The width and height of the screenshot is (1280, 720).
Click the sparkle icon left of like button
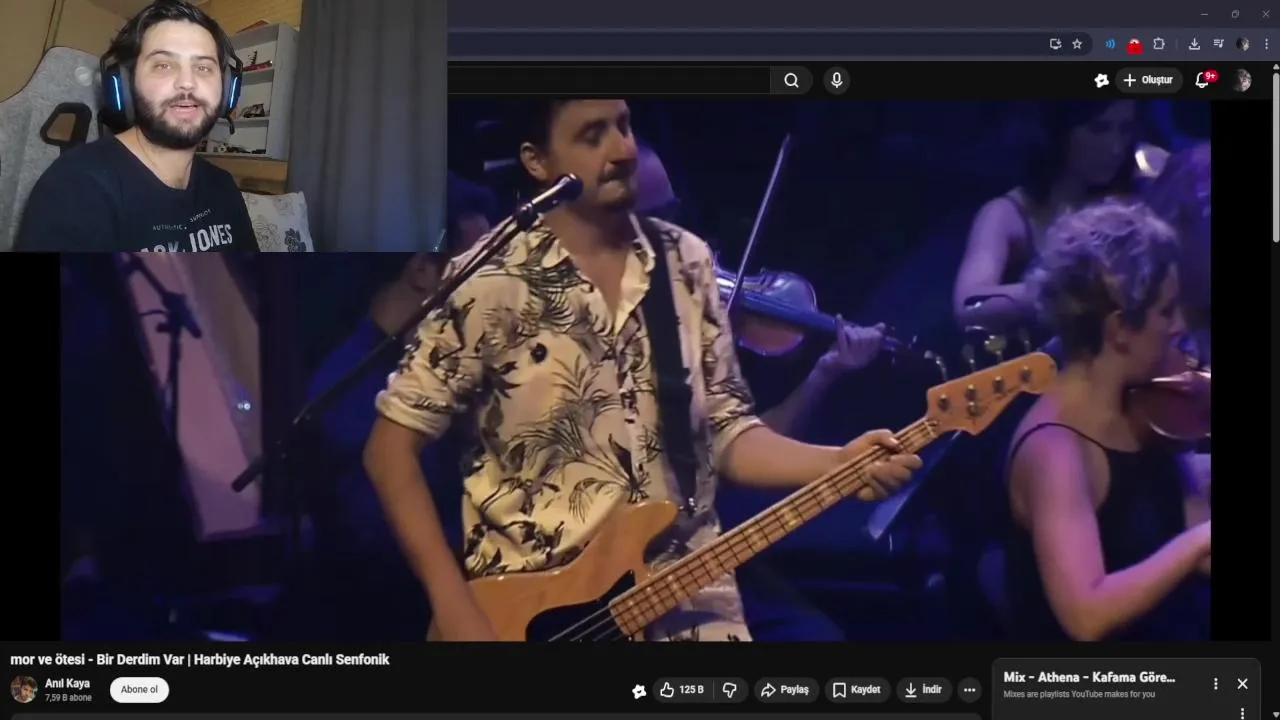click(639, 691)
